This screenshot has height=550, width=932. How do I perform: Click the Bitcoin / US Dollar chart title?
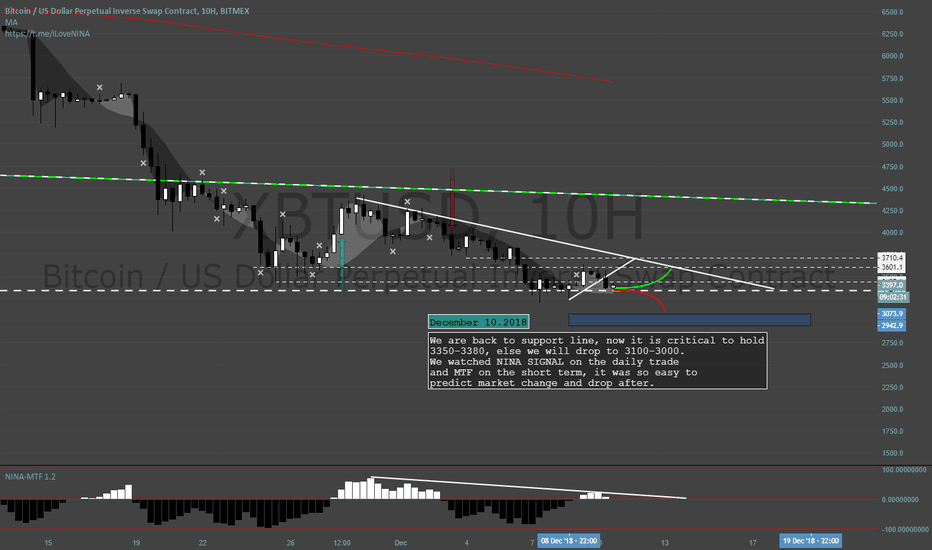[x=127, y=11]
